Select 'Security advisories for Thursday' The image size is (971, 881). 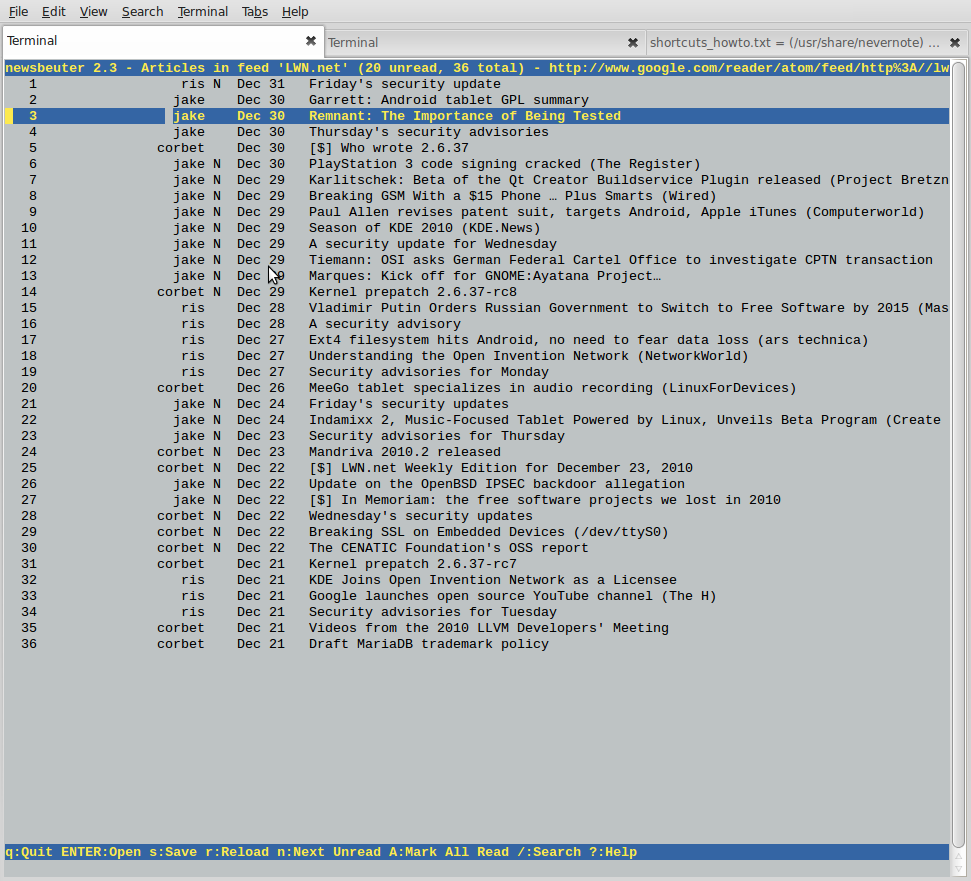click(477, 436)
